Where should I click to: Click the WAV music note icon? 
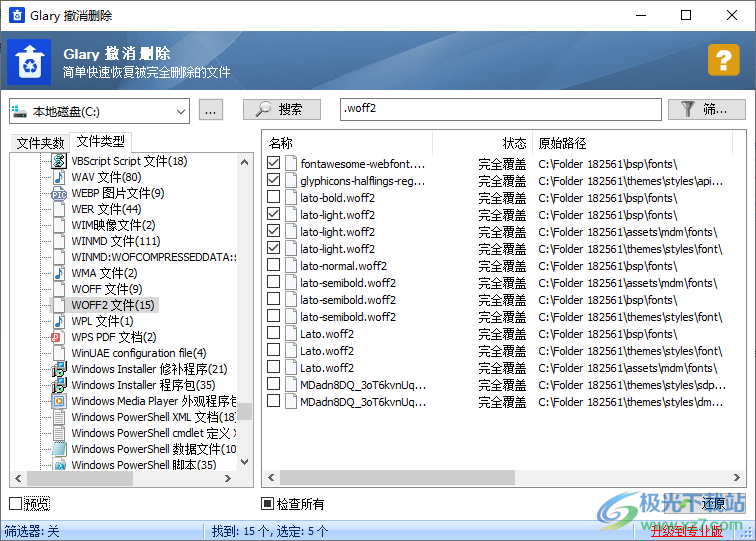click(59, 177)
